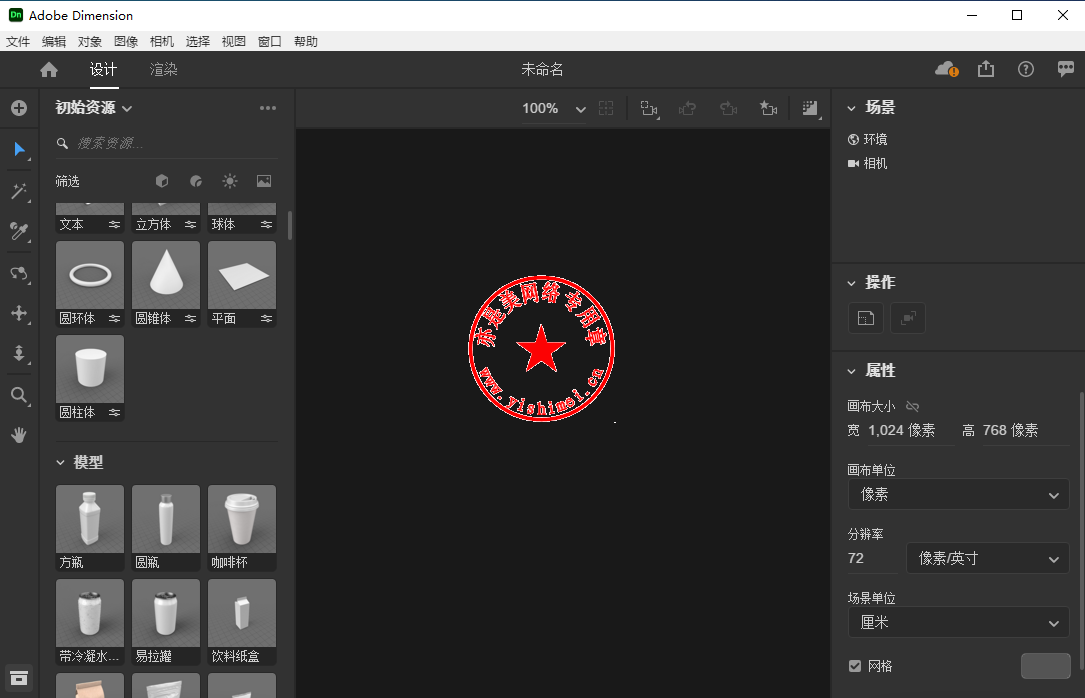Image resolution: width=1085 pixels, height=698 pixels.
Task: Select the Pan camera tool
Action: 19,313
